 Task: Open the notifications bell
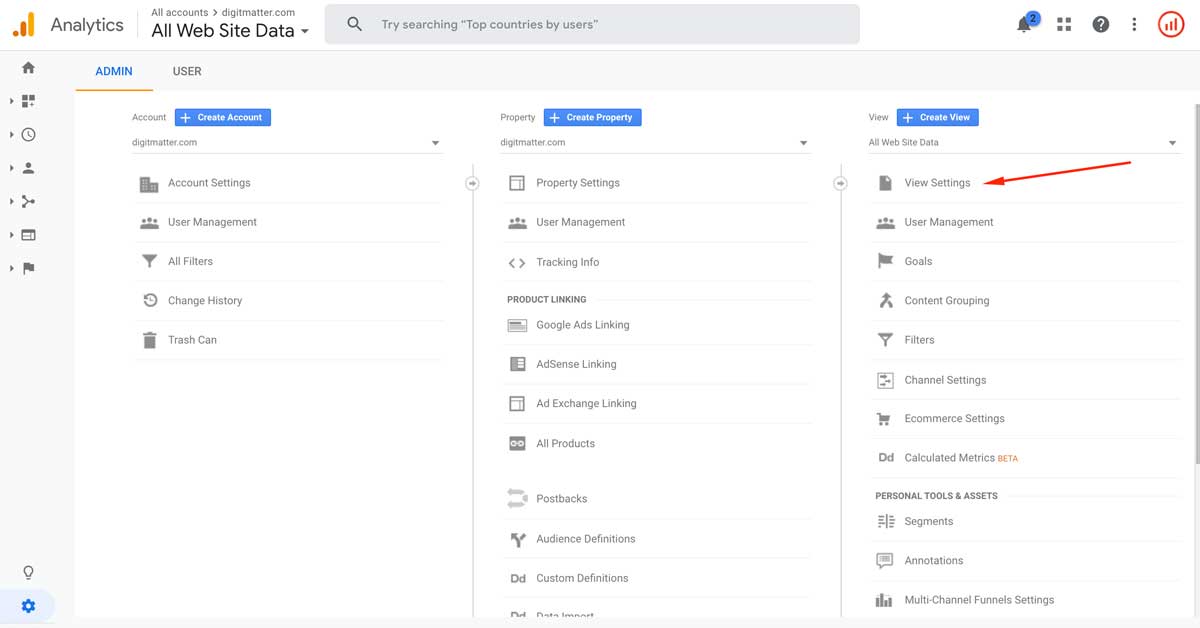[1025, 24]
